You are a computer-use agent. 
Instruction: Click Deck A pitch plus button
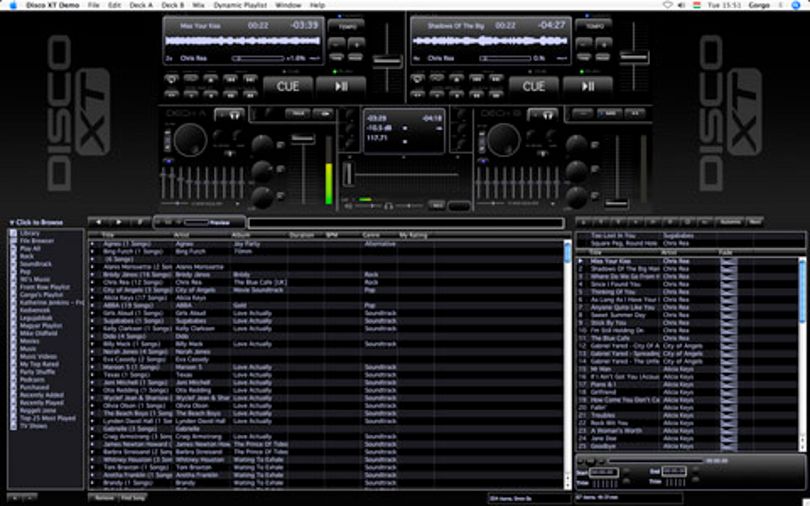(x=356, y=43)
